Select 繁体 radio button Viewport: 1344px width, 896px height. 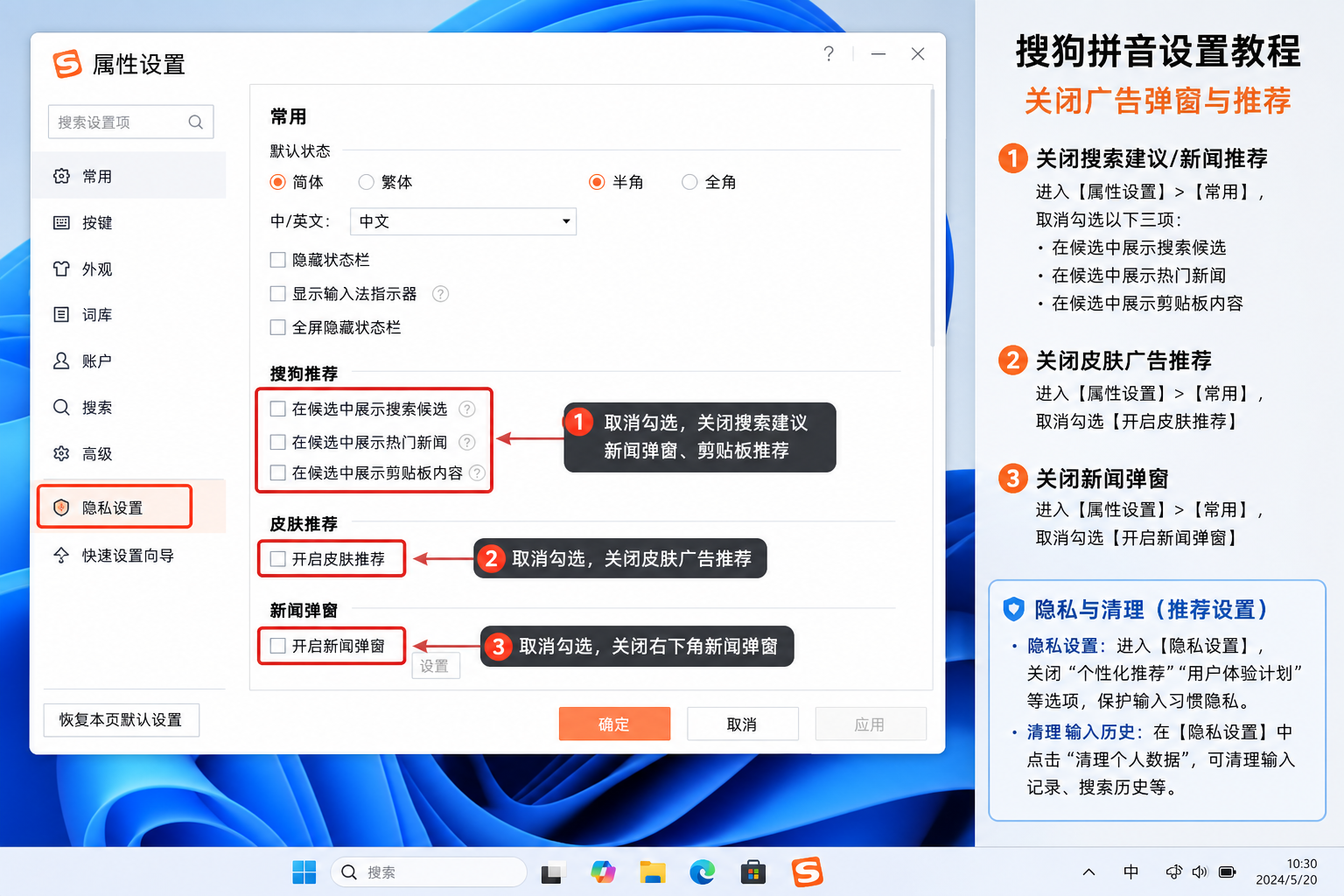[367, 182]
